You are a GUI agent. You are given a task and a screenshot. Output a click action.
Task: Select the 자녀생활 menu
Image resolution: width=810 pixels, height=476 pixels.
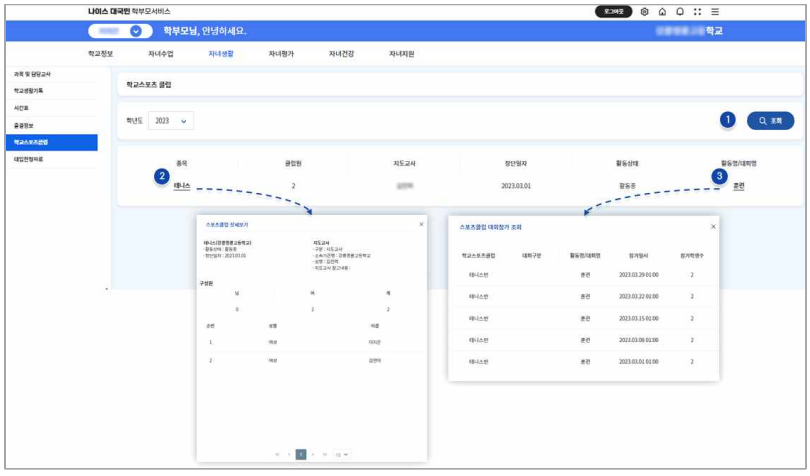click(221, 54)
